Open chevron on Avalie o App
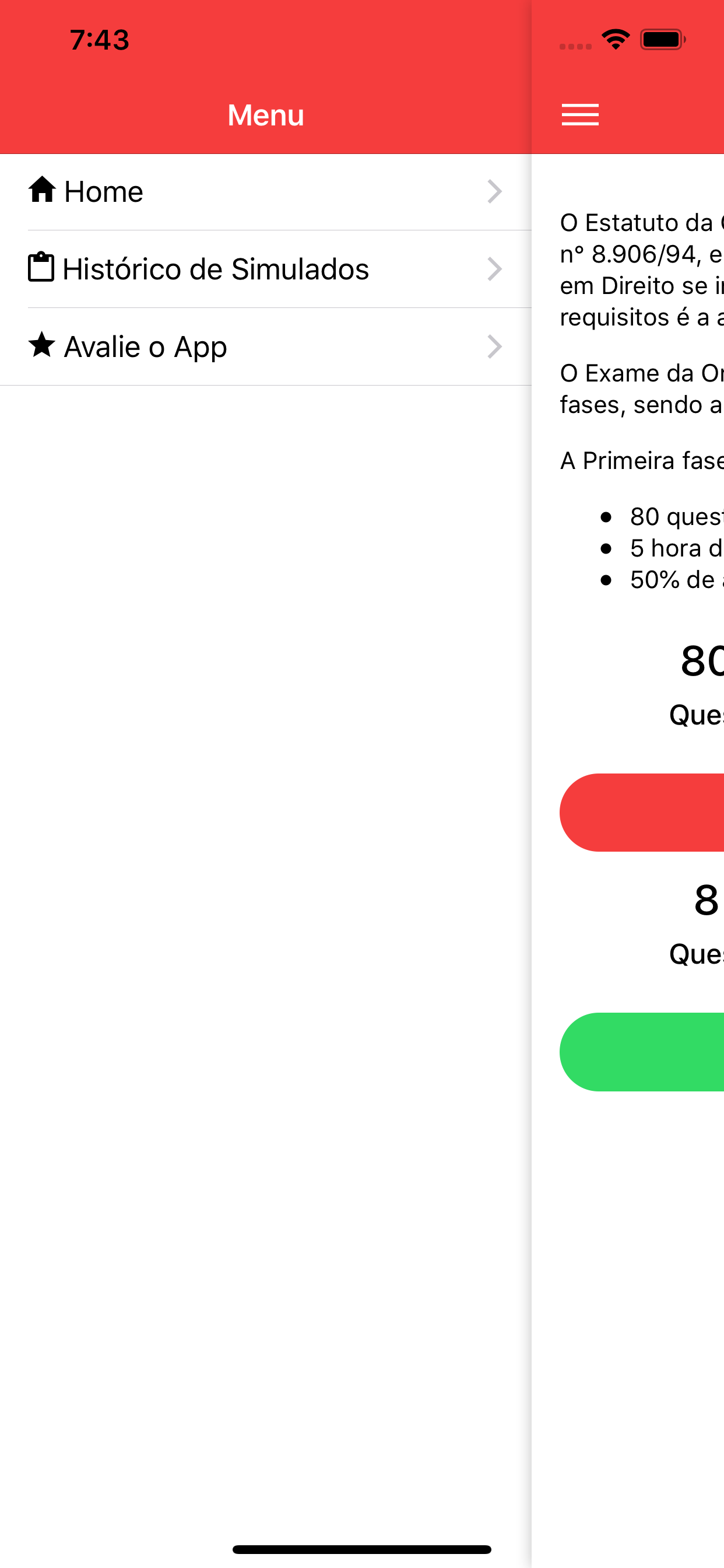This screenshot has width=724, height=1568. [495, 347]
